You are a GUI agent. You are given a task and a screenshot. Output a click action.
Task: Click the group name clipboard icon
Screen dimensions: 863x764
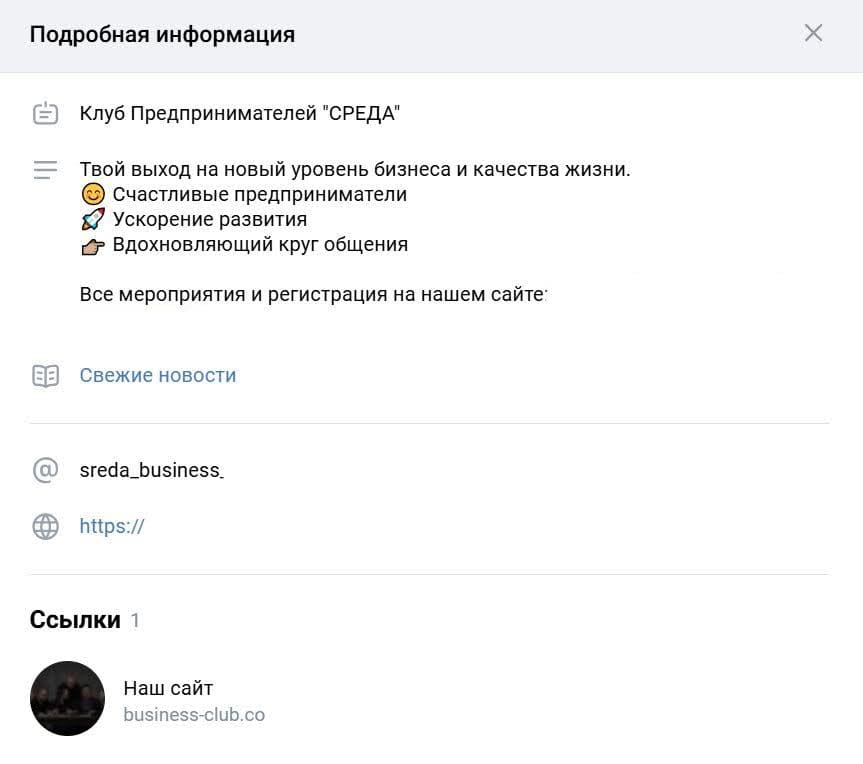coord(45,113)
